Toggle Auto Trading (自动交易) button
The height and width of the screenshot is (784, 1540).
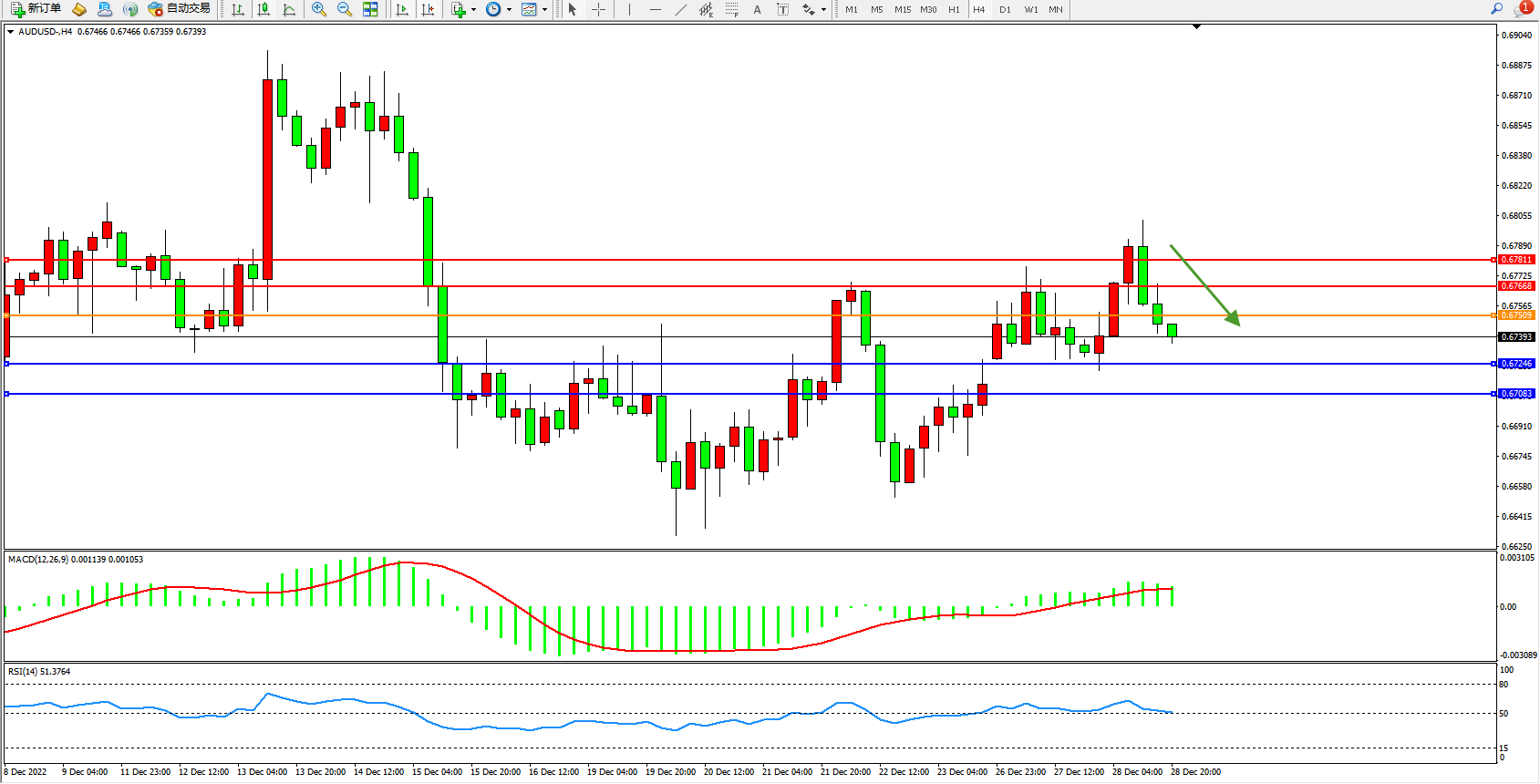pyautogui.click(x=180, y=9)
